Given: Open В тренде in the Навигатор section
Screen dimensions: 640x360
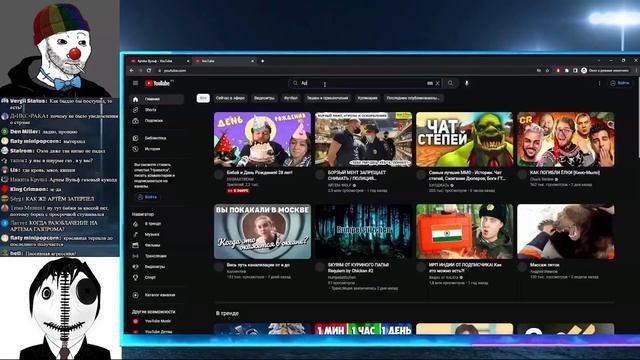Looking at the screenshot, I should 157,224.
